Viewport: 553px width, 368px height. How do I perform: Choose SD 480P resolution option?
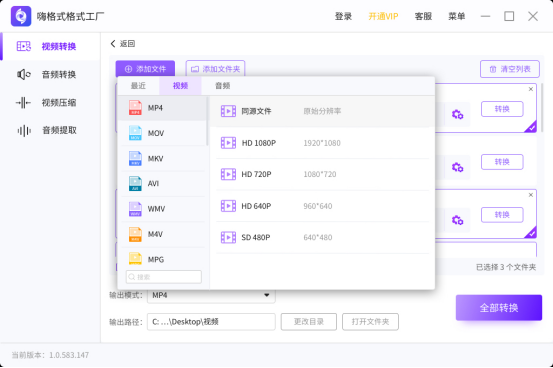pyautogui.click(x=322, y=237)
